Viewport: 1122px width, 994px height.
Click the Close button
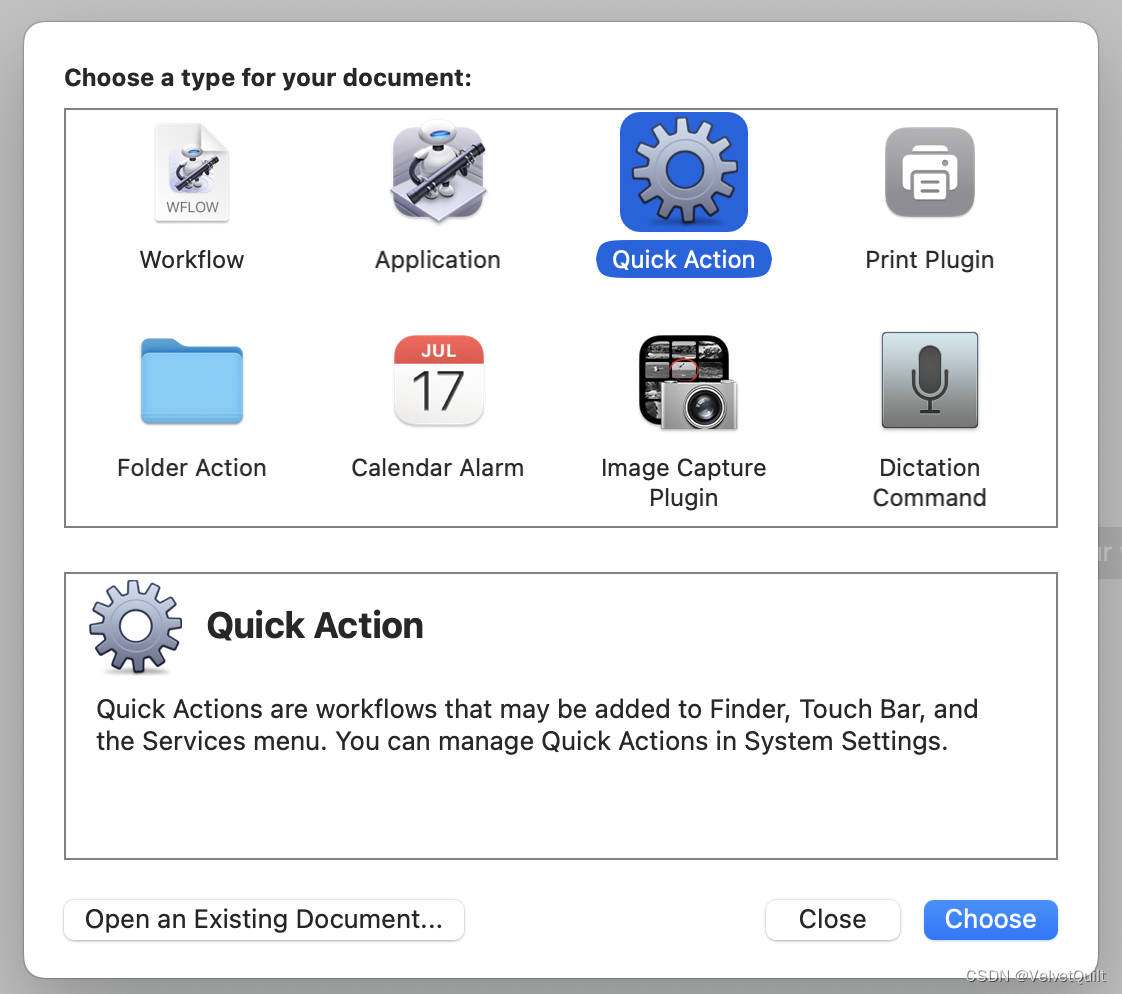pyautogui.click(x=832, y=920)
